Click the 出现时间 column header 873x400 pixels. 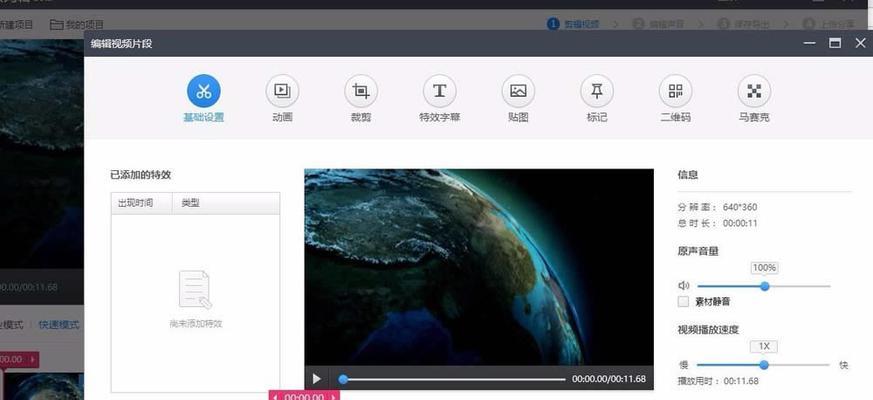tap(141, 203)
